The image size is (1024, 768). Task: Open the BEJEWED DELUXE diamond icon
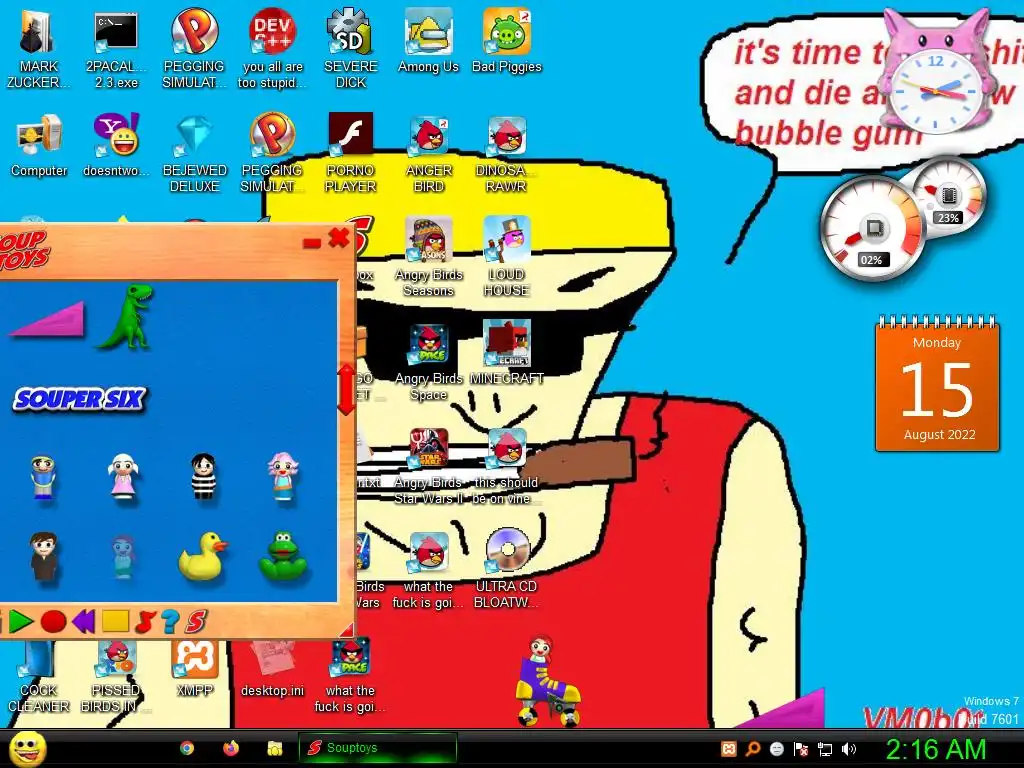(x=194, y=153)
